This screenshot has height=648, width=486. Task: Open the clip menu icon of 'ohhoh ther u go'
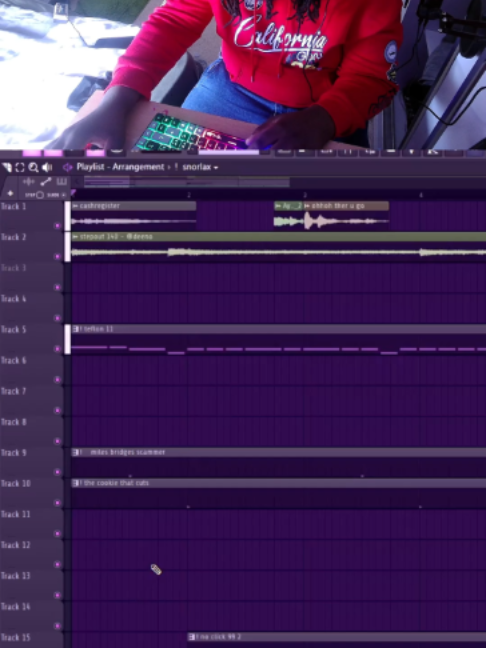(307, 205)
